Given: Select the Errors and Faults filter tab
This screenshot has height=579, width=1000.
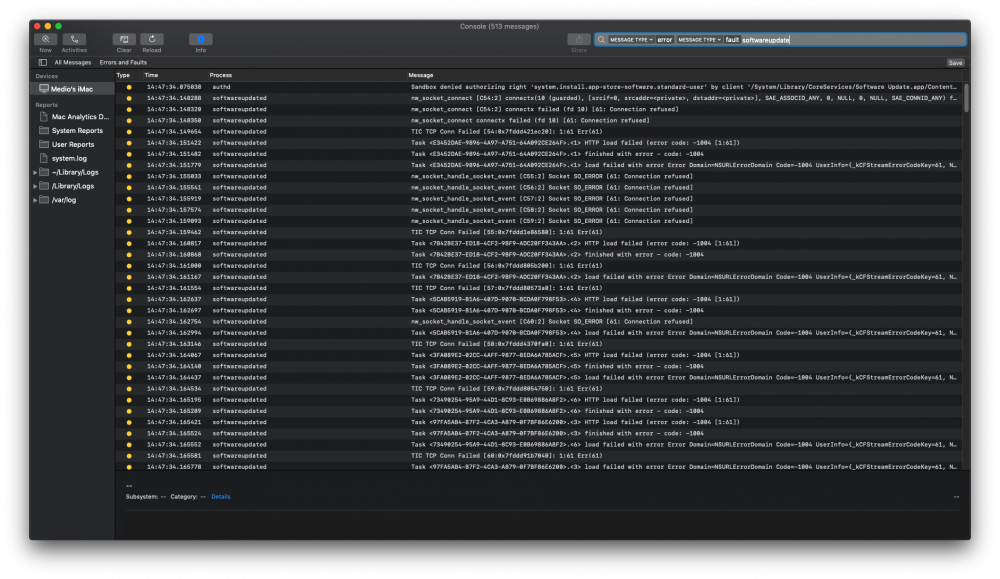Looking at the screenshot, I should click(x=123, y=62).
